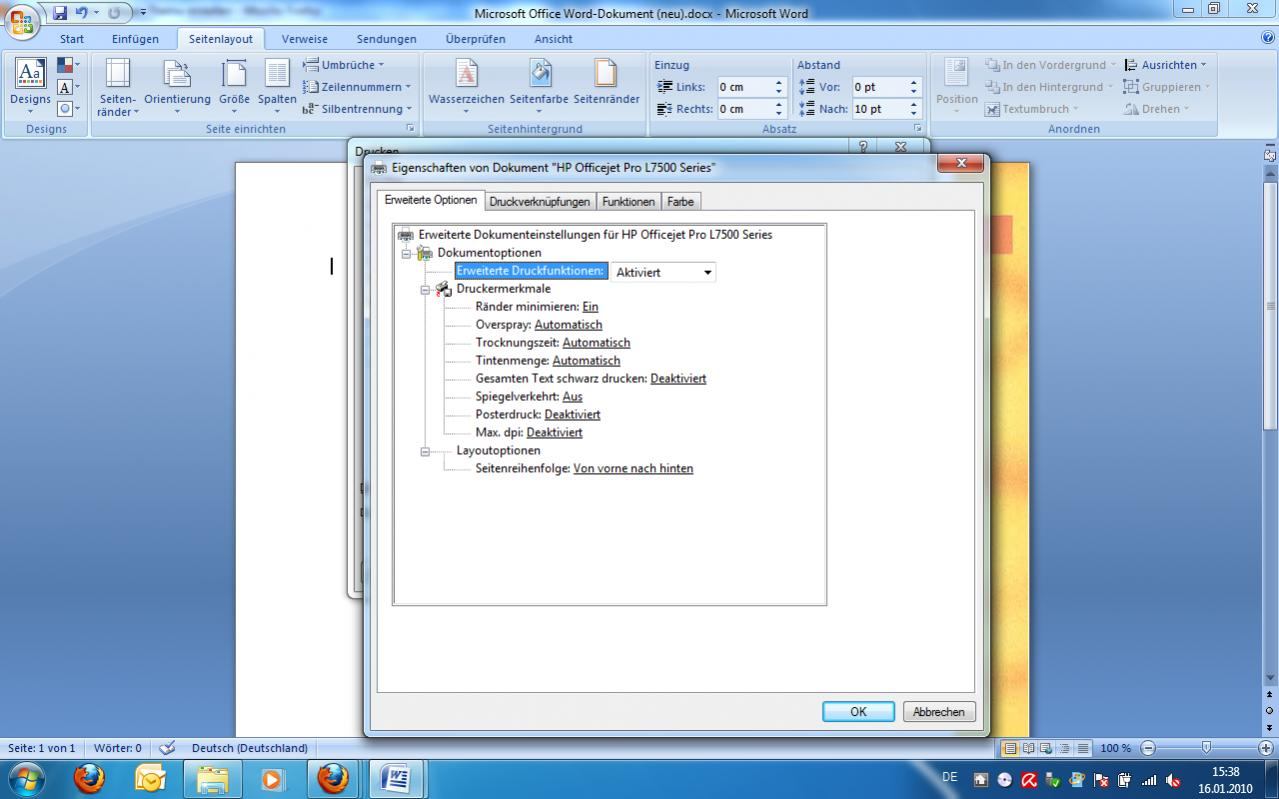Open Erweiterte Druckfunktionen Aktiviert combo box
The height and width of the screenshot is (799, 1279).
(663, 272)
